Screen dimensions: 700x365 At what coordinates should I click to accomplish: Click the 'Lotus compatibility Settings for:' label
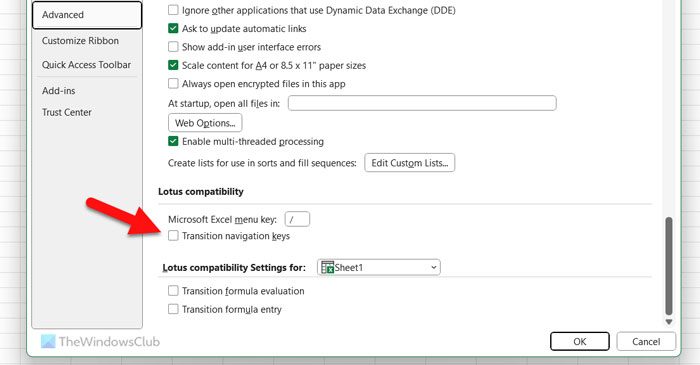pos(234,268)
